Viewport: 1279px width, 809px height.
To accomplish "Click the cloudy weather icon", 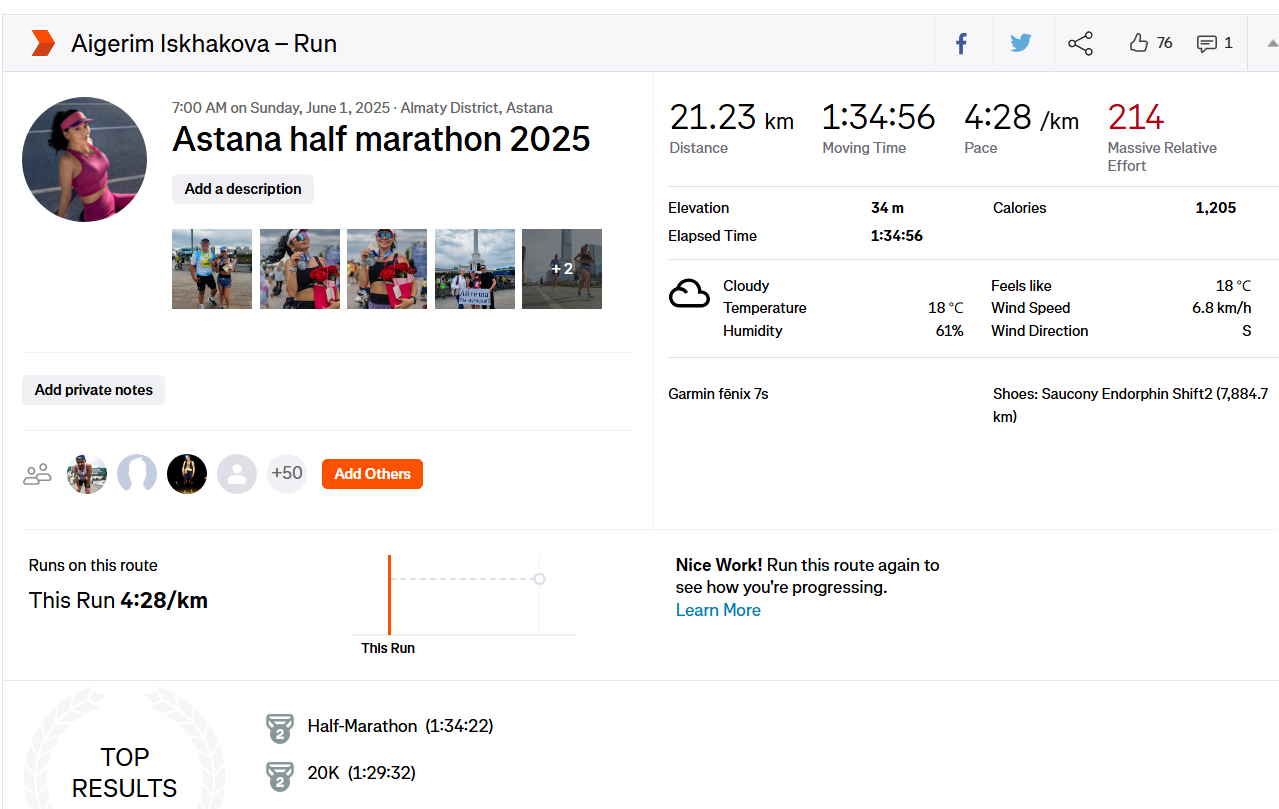I will coord(689,295).
